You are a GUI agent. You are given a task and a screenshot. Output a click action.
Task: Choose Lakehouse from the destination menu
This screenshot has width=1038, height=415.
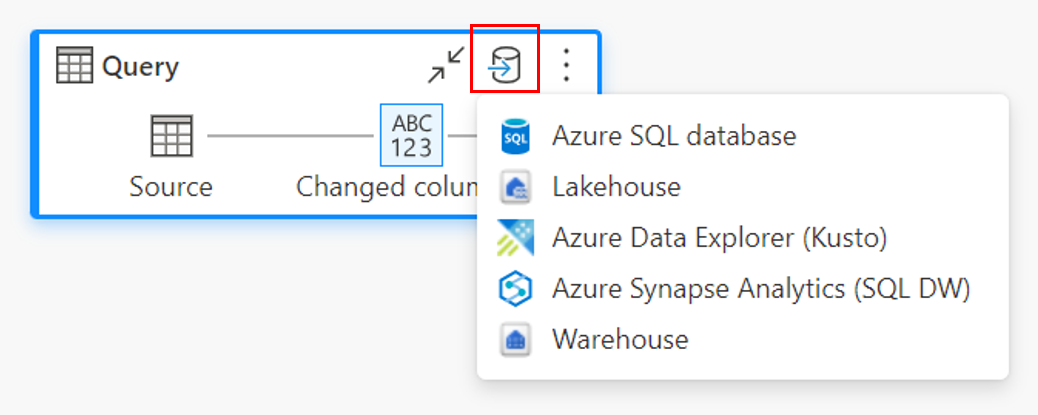(x=616, y=187)
